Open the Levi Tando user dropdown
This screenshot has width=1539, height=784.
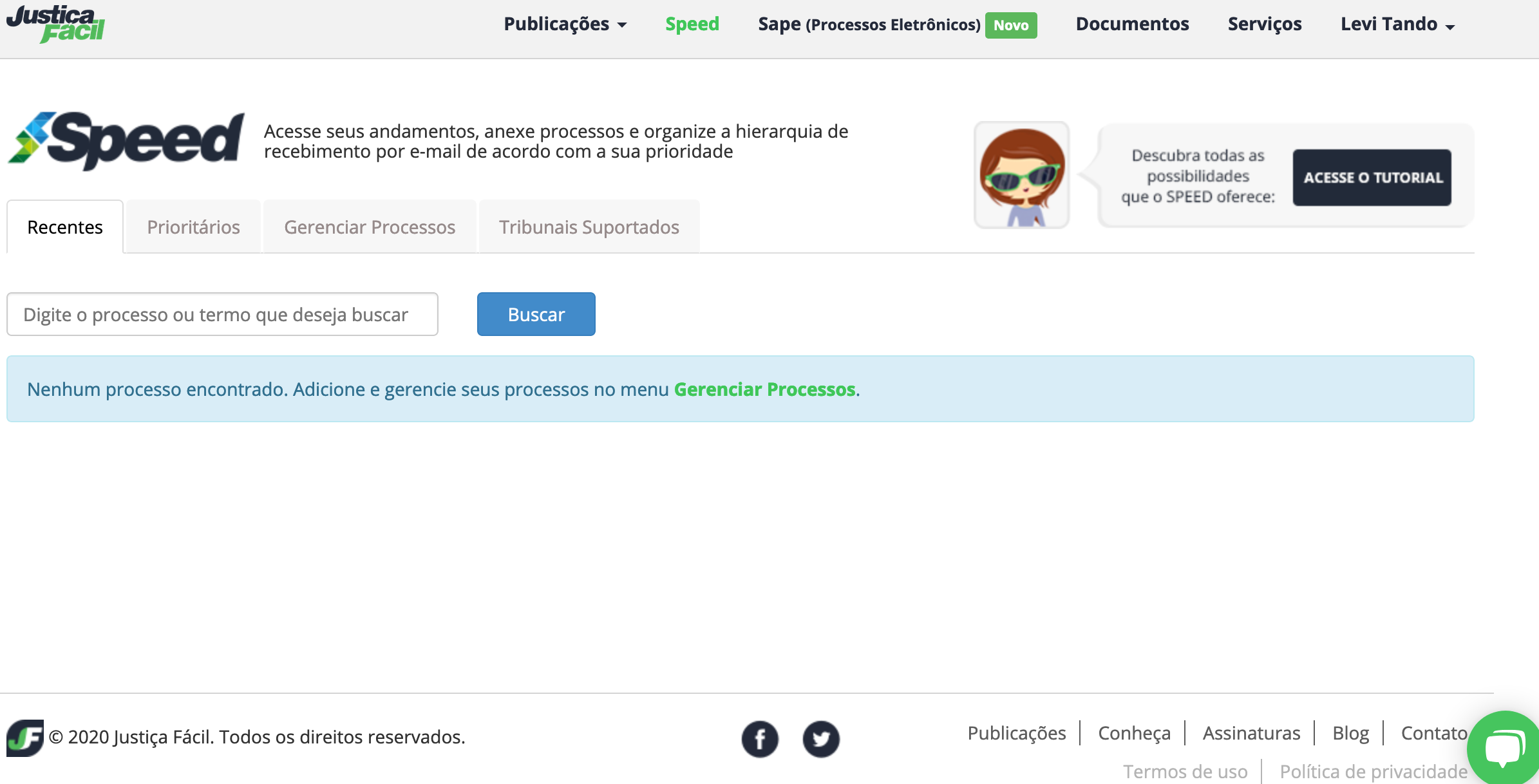tap(1397, 24)
